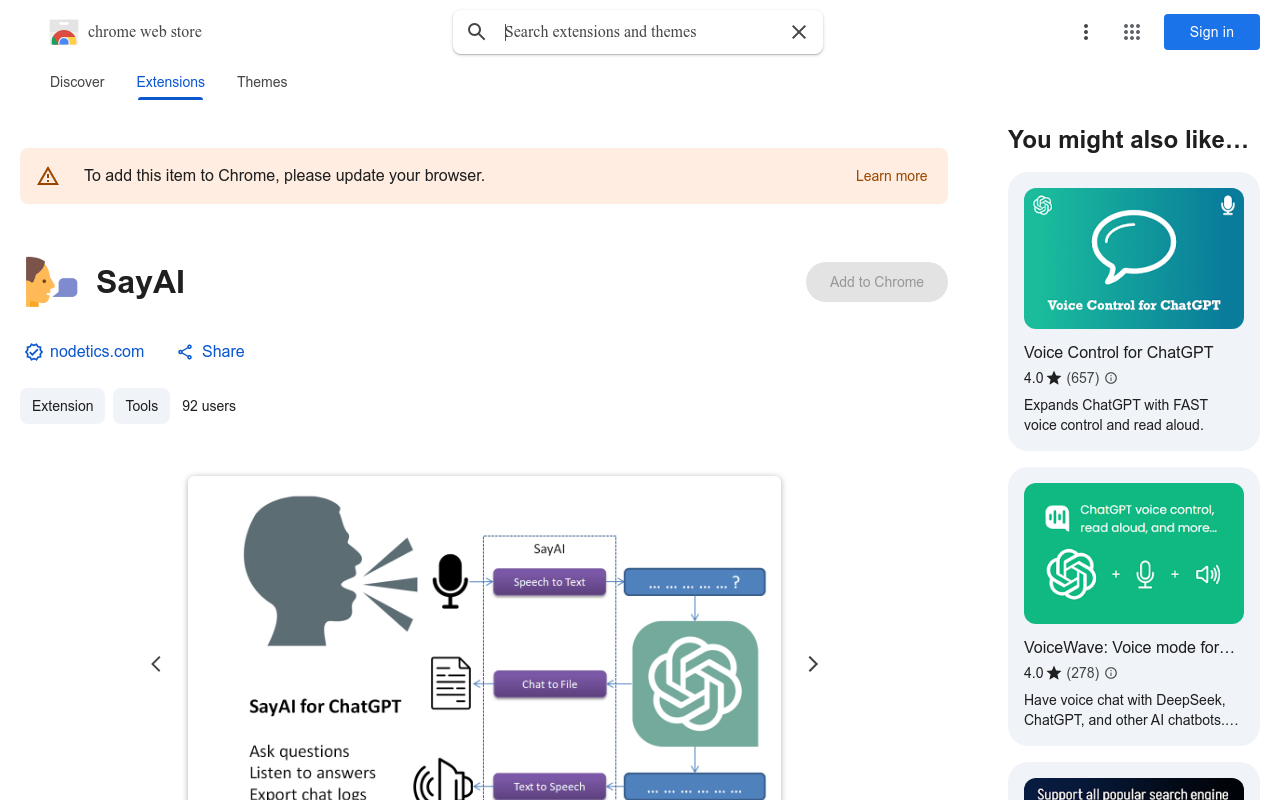Go to the Discover tab
Viewport: 1280px width, 800px height.
77,82
